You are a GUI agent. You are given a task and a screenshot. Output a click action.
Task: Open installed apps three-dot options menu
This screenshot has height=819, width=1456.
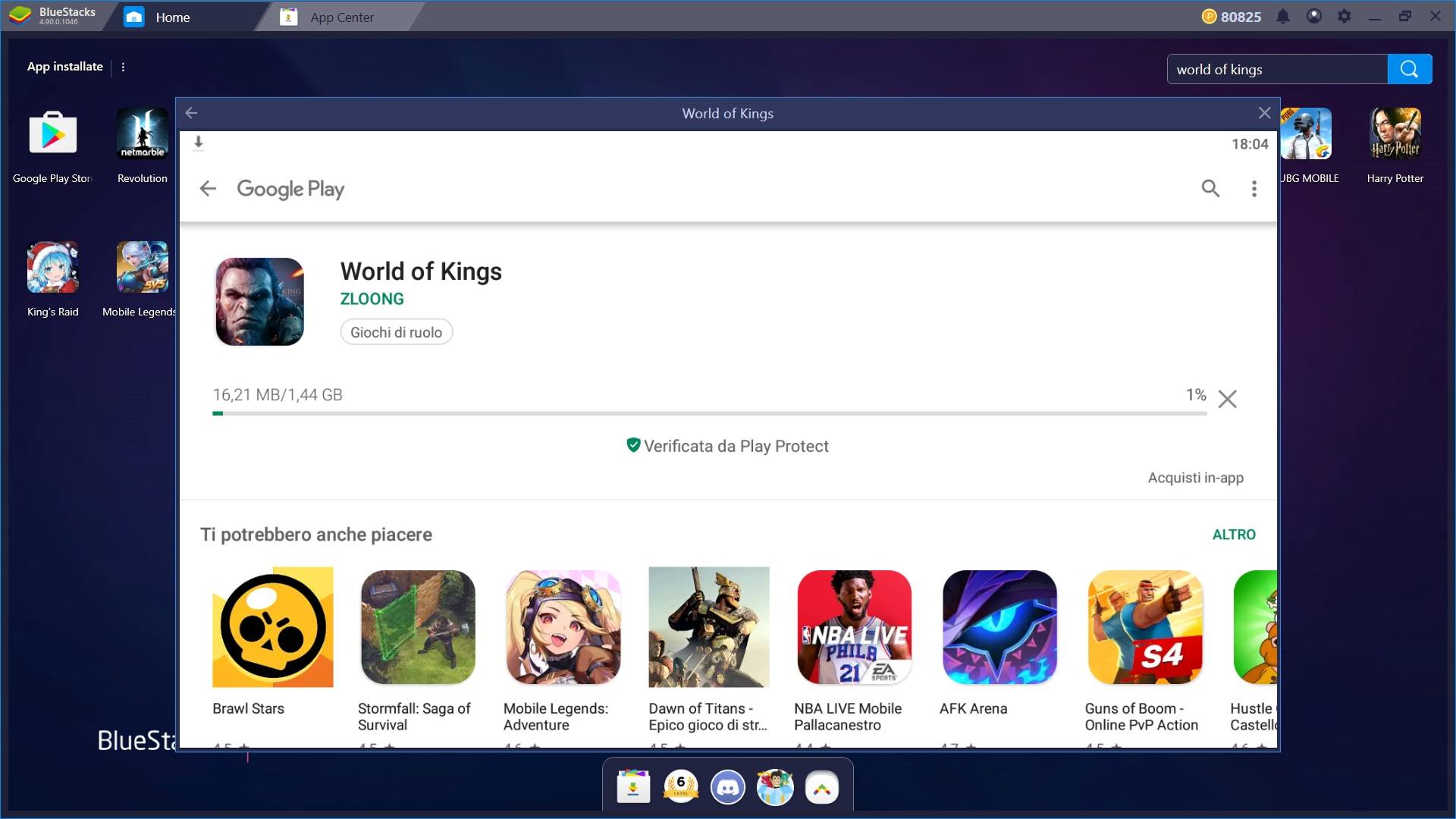(123, 67)
